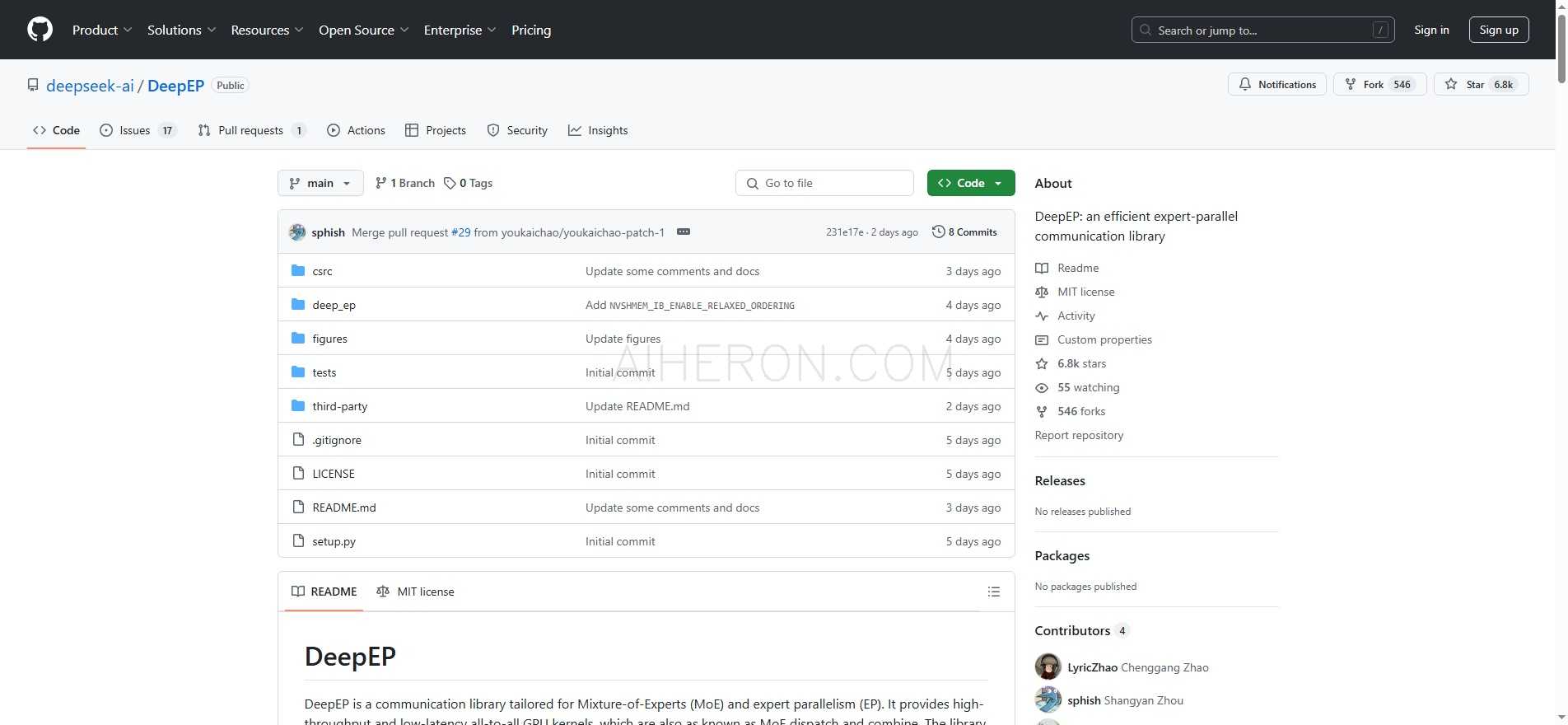Open the green Code dropdown button
The height and width of the screenshot is (725, 1568).
[x=971, y=183]
